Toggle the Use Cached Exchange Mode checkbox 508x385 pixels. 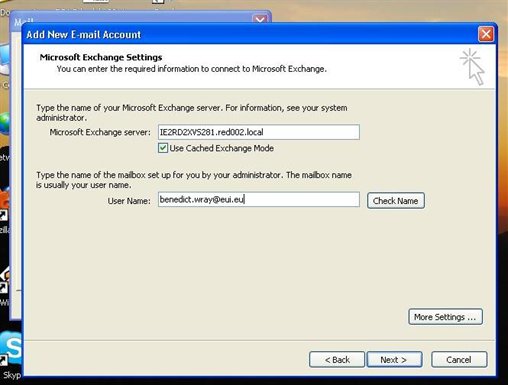coord(163,148)
